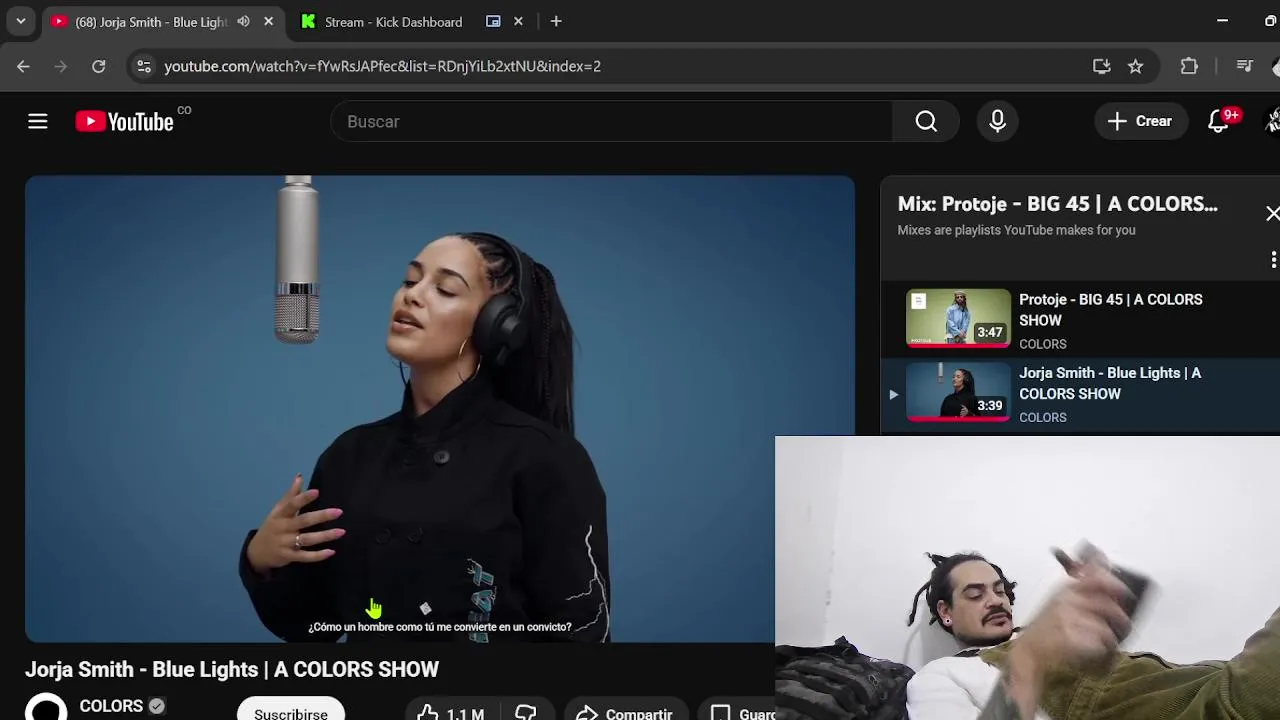Open Jorja Smith Blue Lights playlist thumbnail
The image size is (1280, 720).
point(958,391)
